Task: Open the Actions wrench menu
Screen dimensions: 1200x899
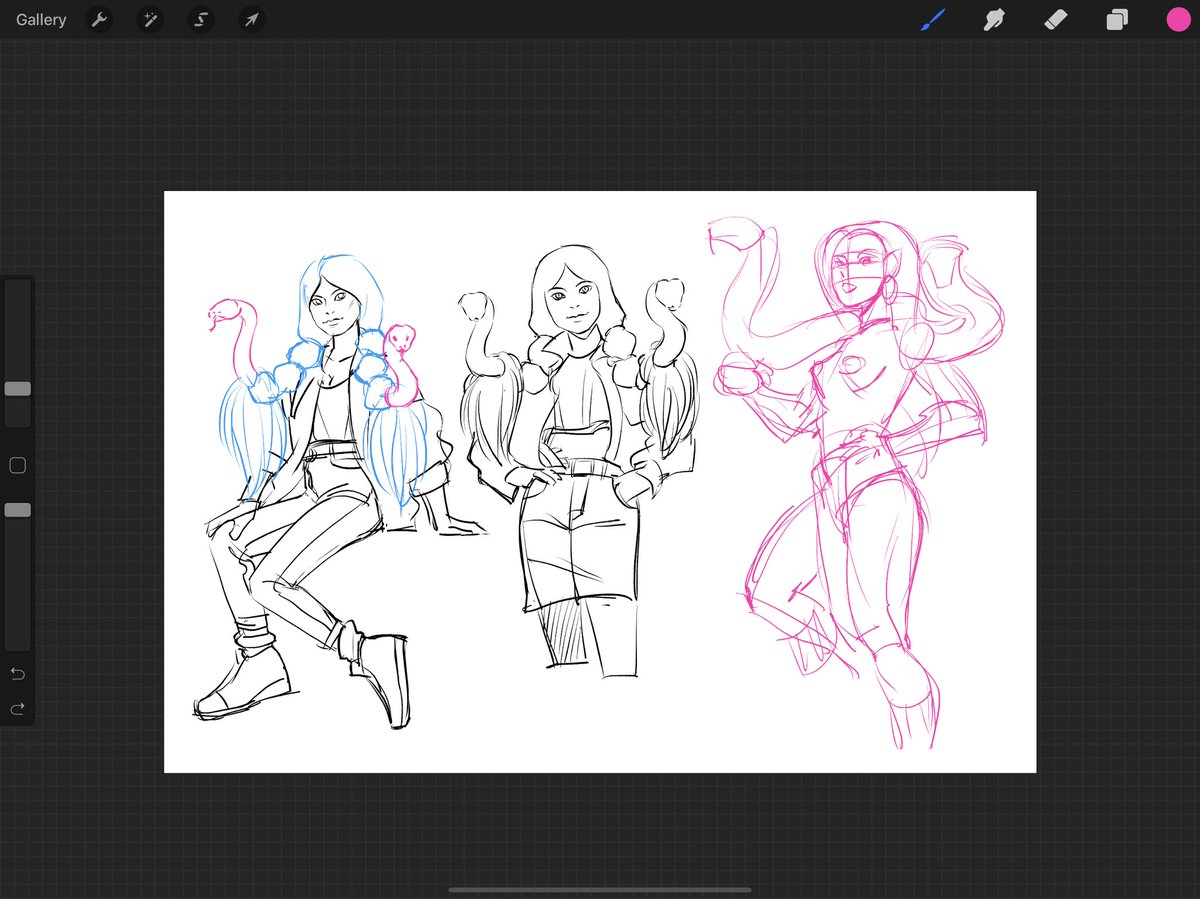Action: [99, 20]
